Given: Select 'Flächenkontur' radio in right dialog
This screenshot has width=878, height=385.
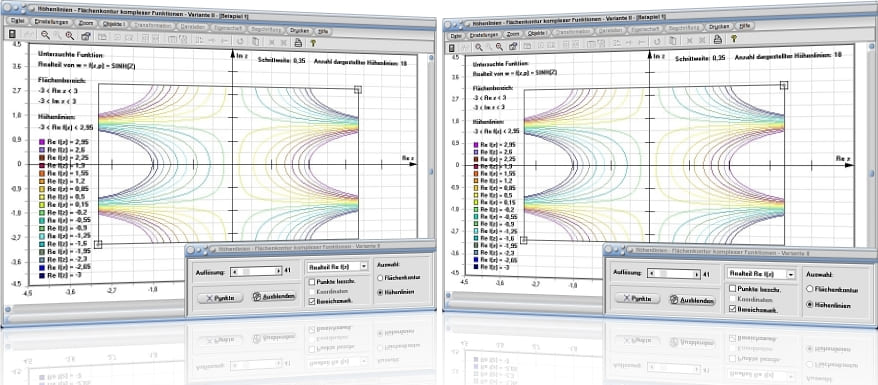Looking at the screenshot, I should [x=809, y=289].
